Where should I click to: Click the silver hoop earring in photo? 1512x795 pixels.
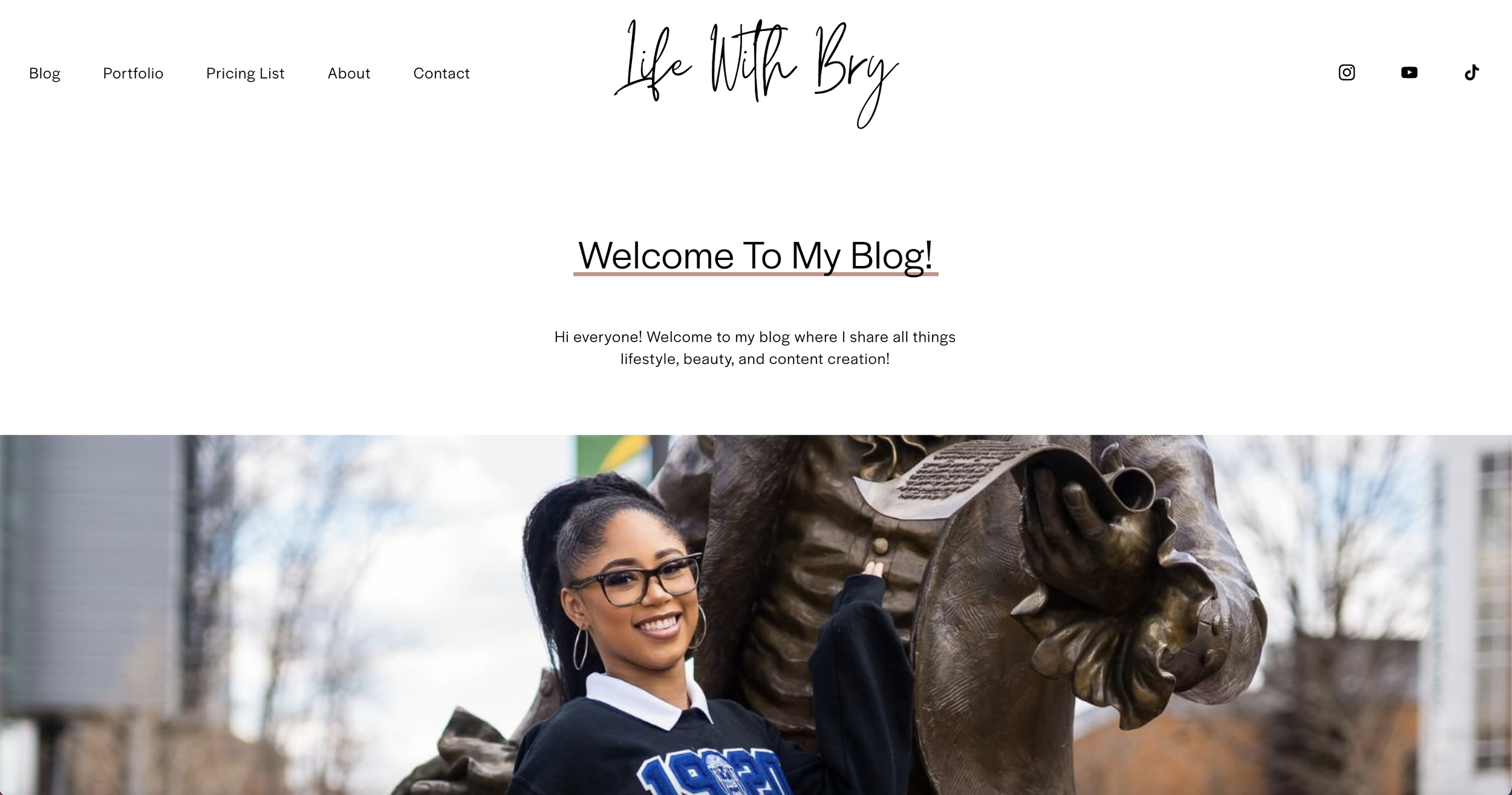click(581, 647)
